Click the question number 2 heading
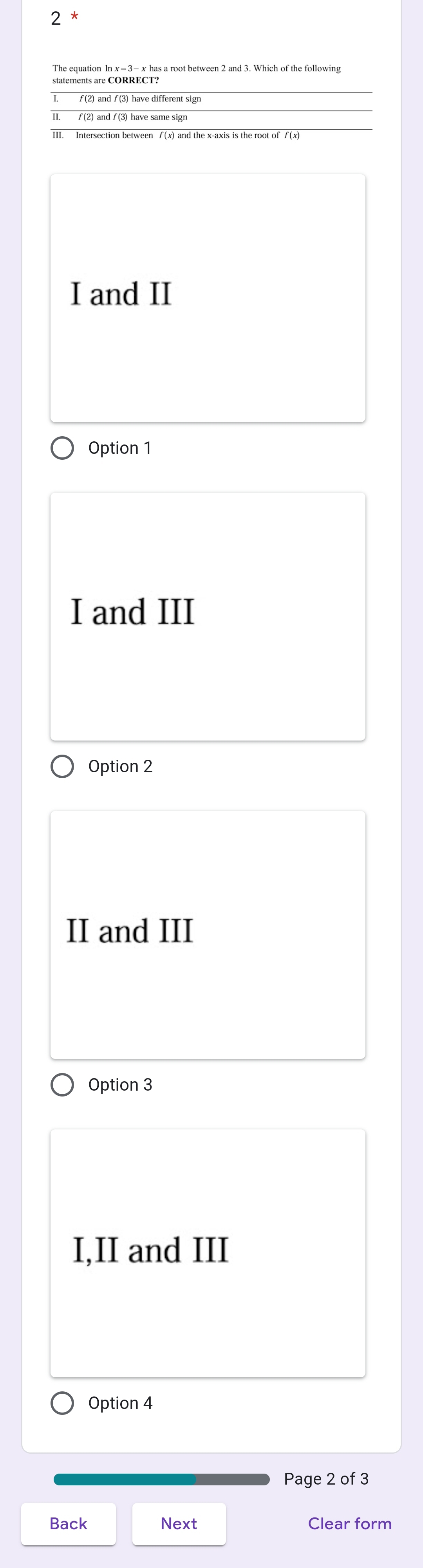 [x=56, y=18]
